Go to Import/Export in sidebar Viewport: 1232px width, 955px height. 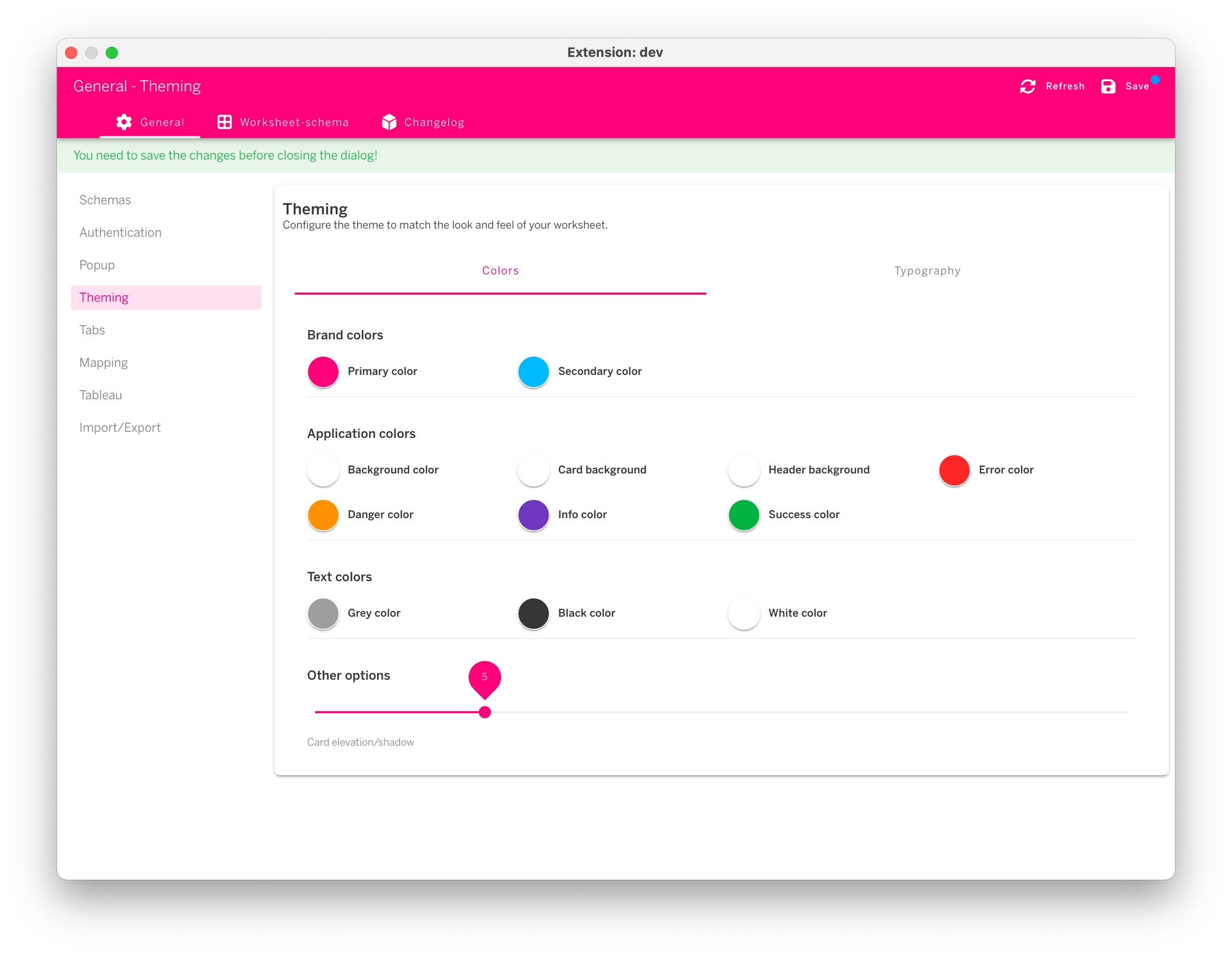pos(120,428)
